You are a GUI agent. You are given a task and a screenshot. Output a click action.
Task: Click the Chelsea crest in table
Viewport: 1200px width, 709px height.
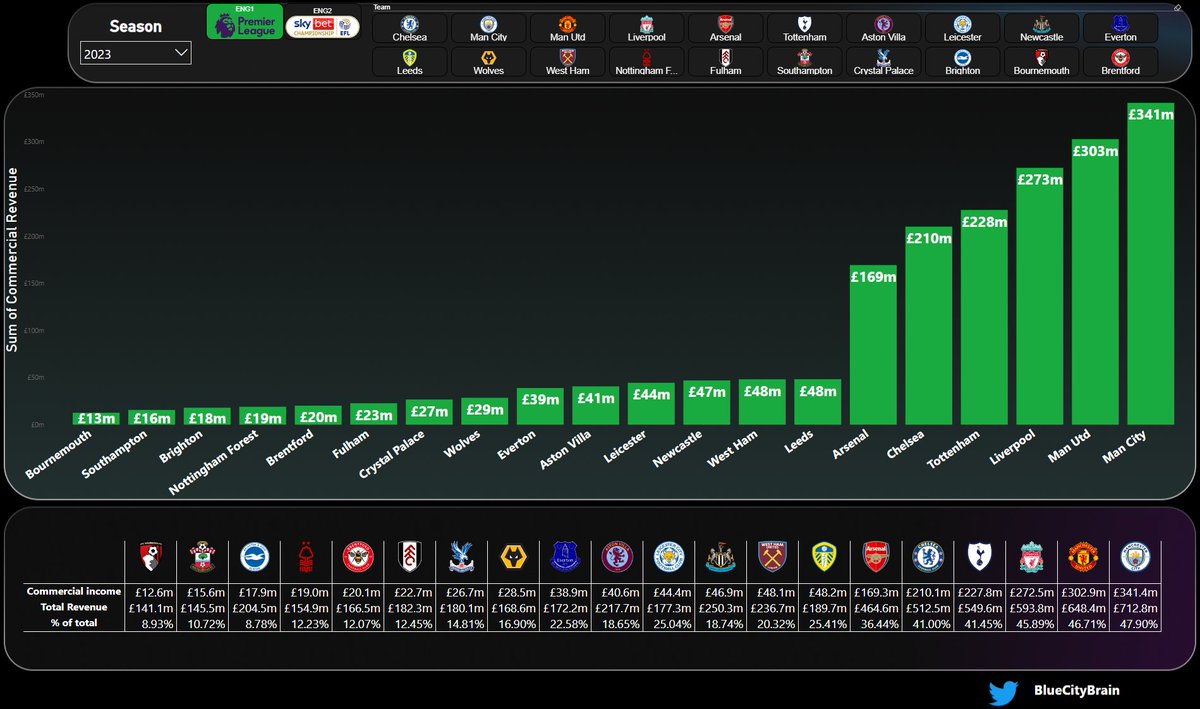tap(926, 556)
